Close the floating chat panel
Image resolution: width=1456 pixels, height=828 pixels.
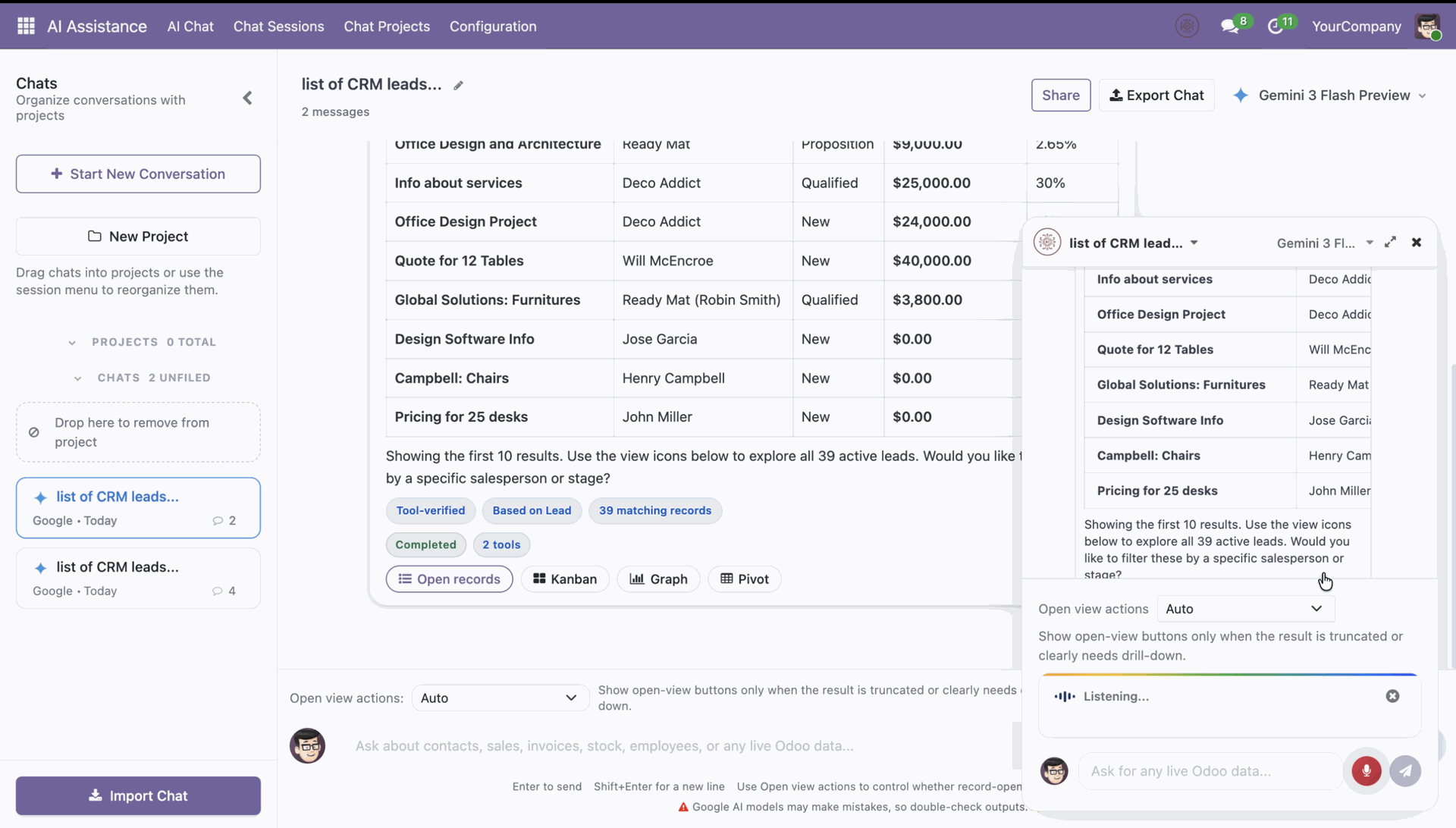click(1417, 243)
